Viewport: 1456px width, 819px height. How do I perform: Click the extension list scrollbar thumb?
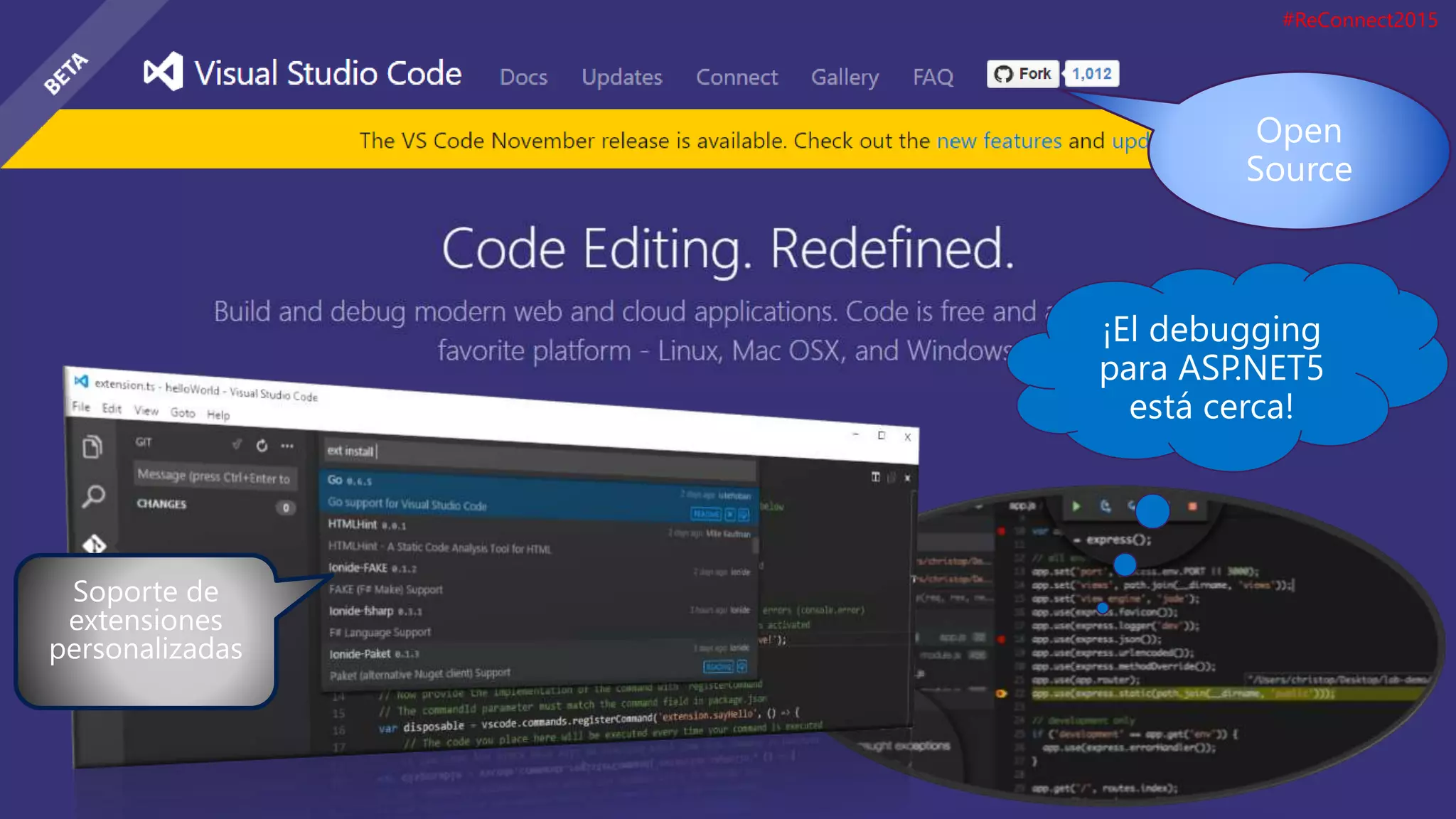point(756,544)
